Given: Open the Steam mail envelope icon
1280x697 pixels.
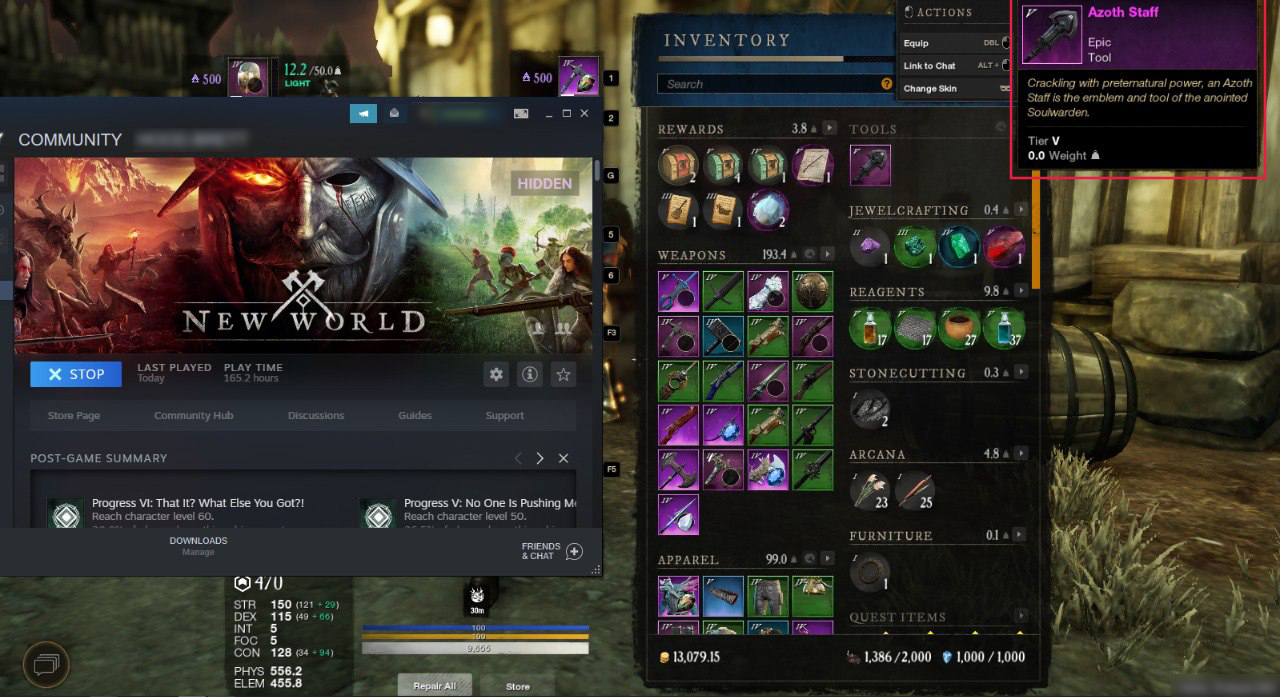Looking at the screenshot, I should (394, 113).
